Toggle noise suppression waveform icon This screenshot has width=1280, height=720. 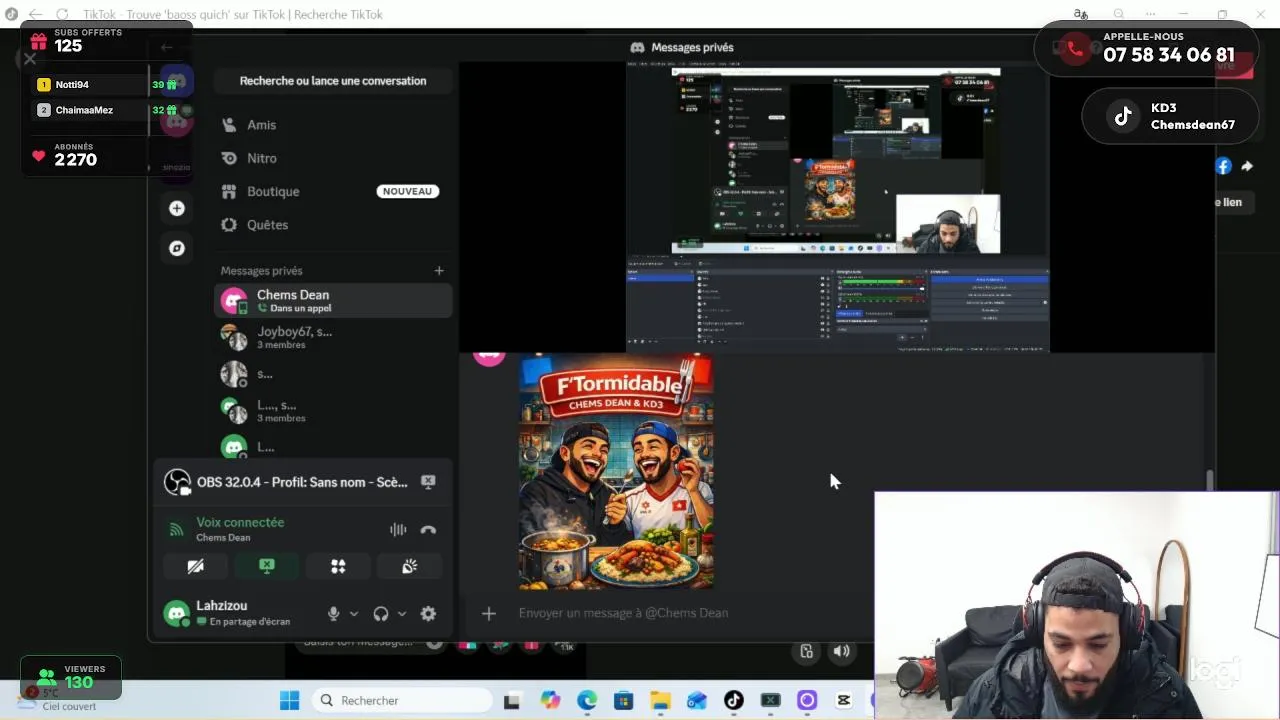[x=398, y=530]
